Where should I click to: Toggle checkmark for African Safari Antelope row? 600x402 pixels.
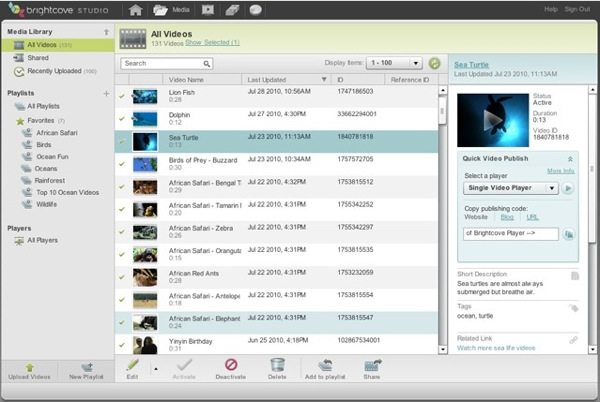pyautogui.click(x=122, y=299)
